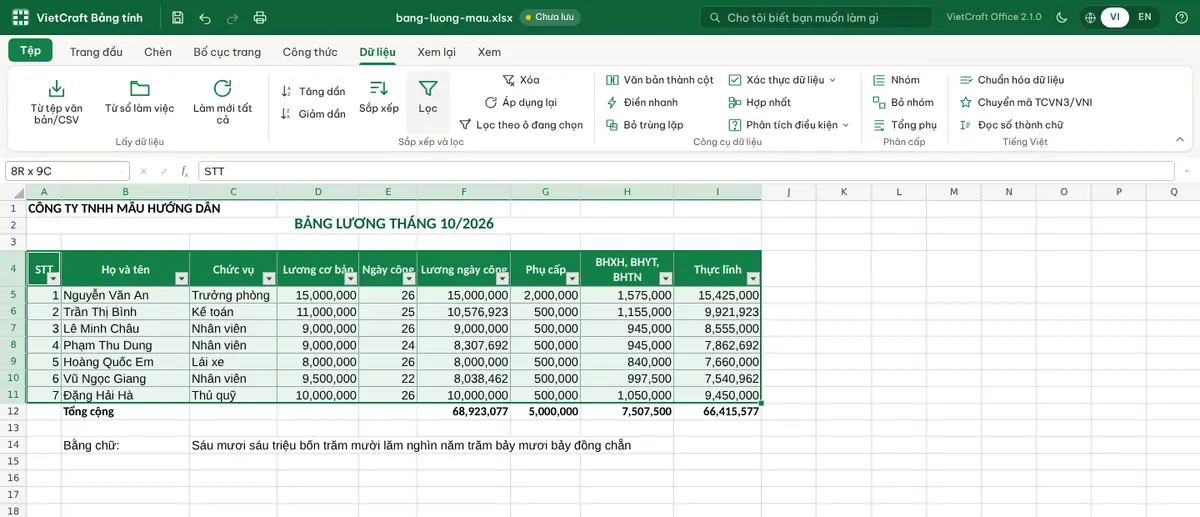Click the Print icon

click(260, 18)
